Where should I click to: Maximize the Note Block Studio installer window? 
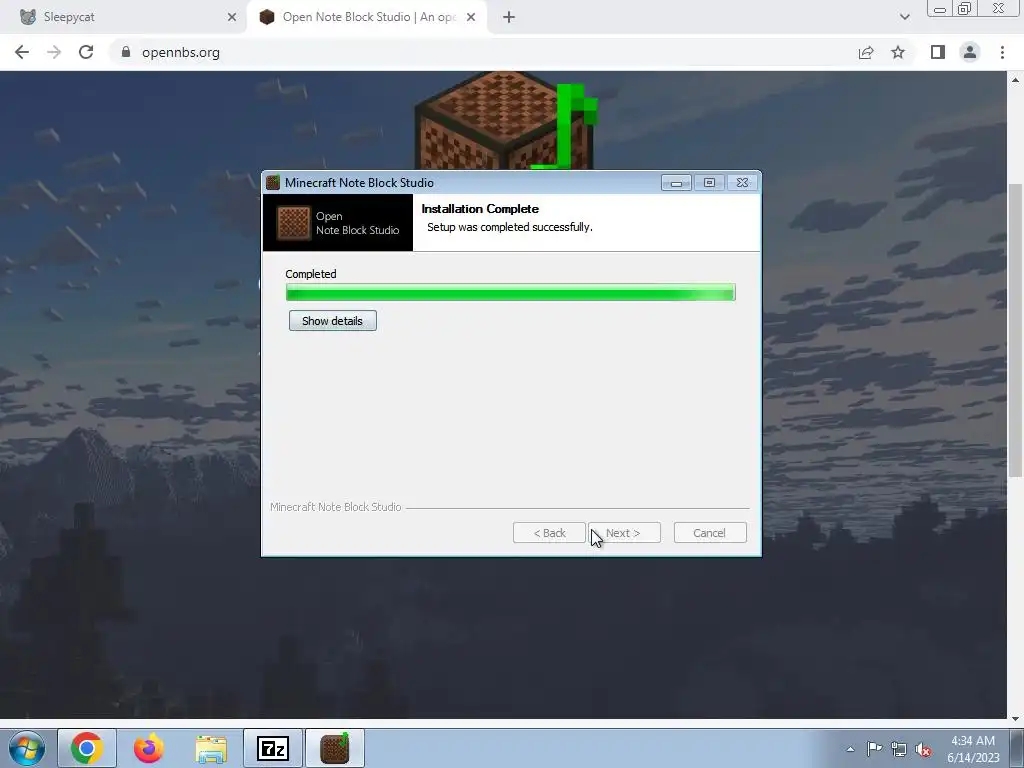click(x=709, y=183)
